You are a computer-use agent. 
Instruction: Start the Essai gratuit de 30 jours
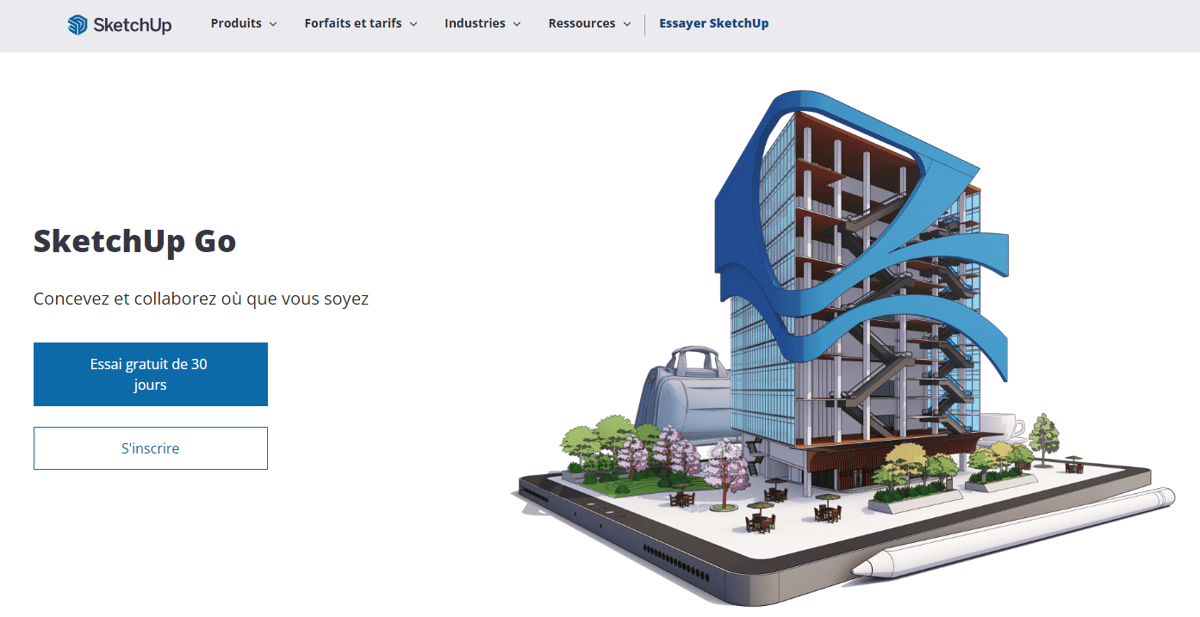pyautogui.click(x=150, y=374)
